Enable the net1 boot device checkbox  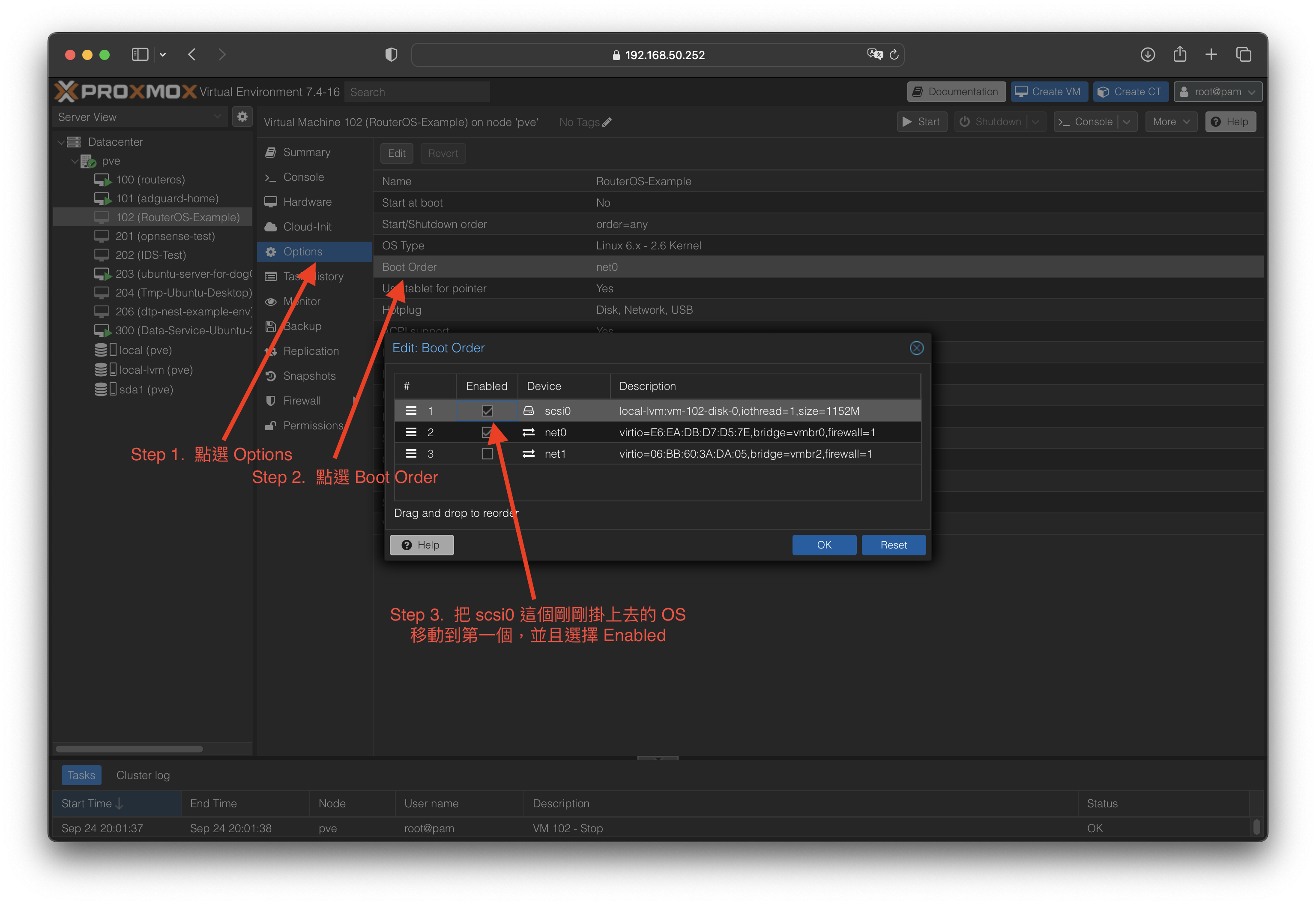(x=487, y=454)
